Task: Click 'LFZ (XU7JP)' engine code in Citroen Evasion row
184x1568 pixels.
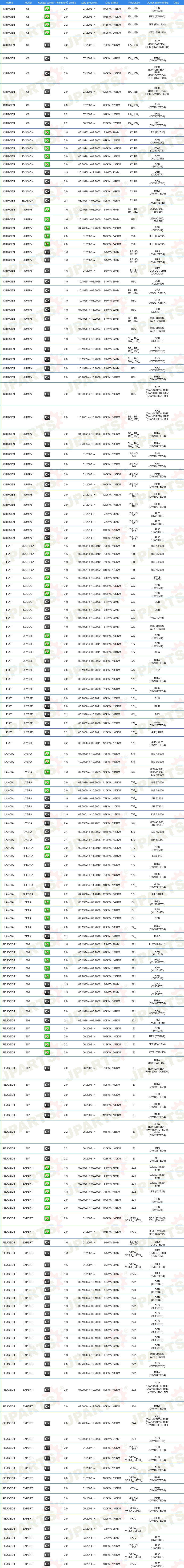Action: click(x=157, y=132)
